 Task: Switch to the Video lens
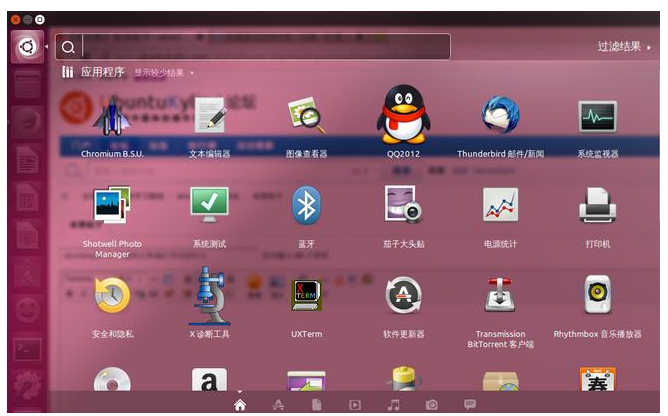[355, 404]
